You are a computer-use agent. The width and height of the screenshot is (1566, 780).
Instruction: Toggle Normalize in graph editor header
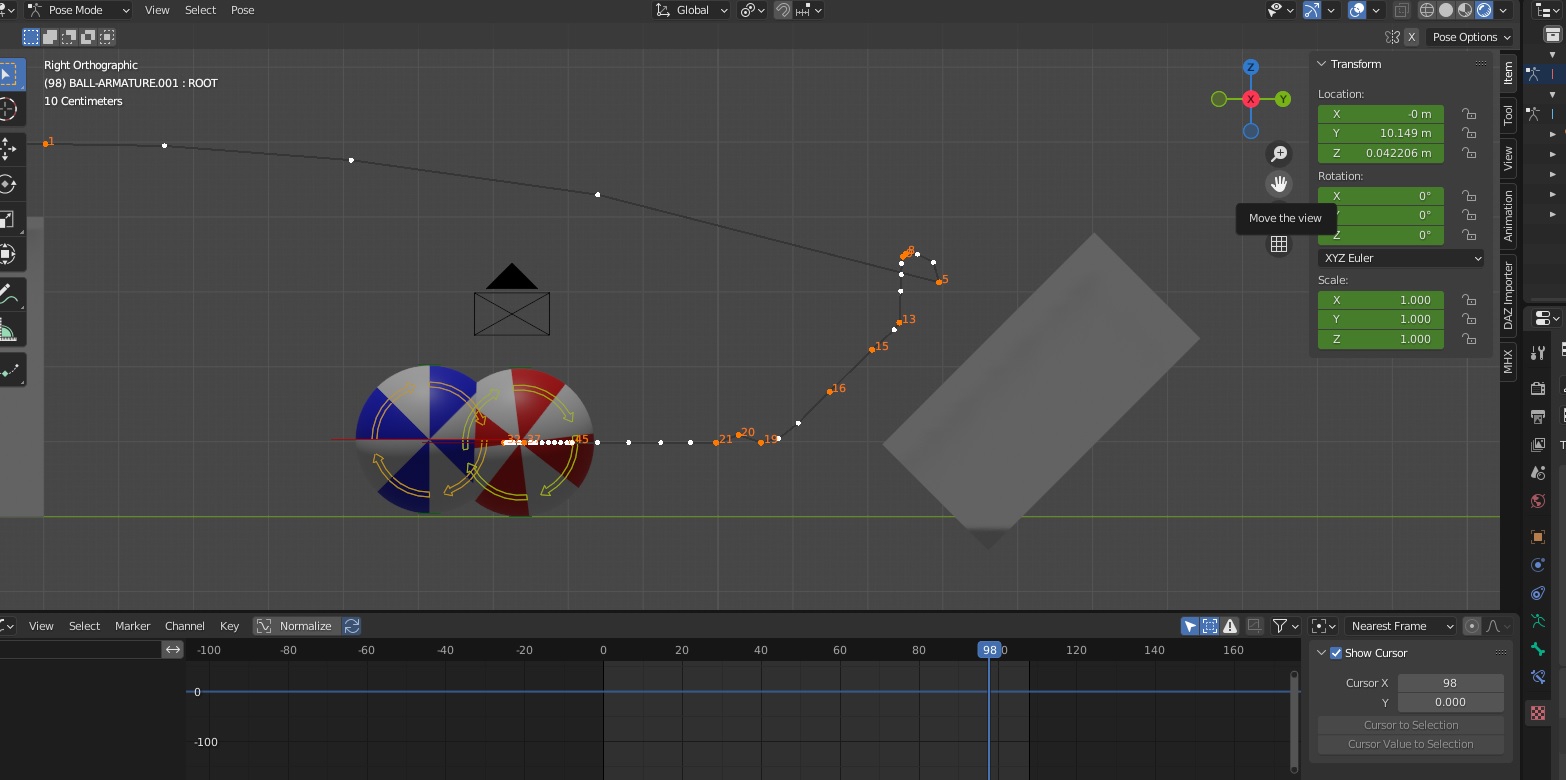point(295,626)
